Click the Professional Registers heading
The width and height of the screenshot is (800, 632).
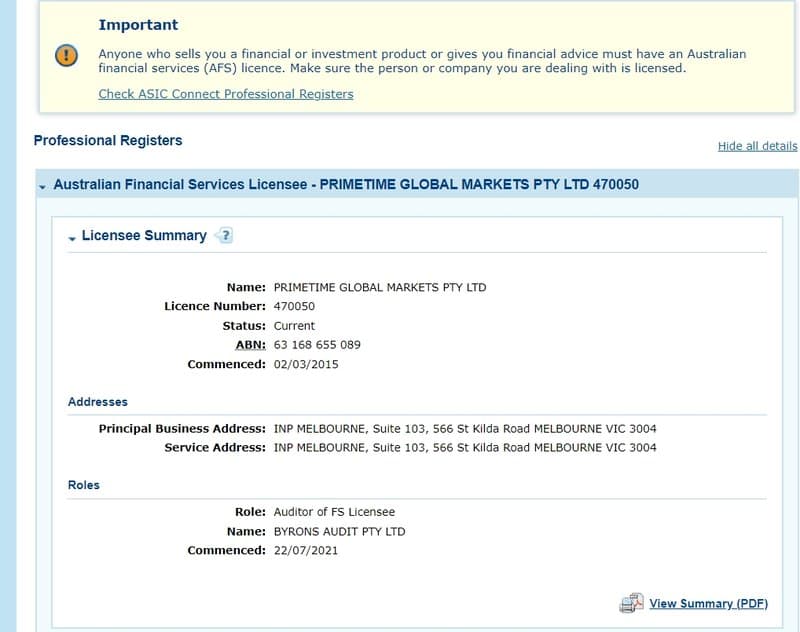click(x=108, y=140)
